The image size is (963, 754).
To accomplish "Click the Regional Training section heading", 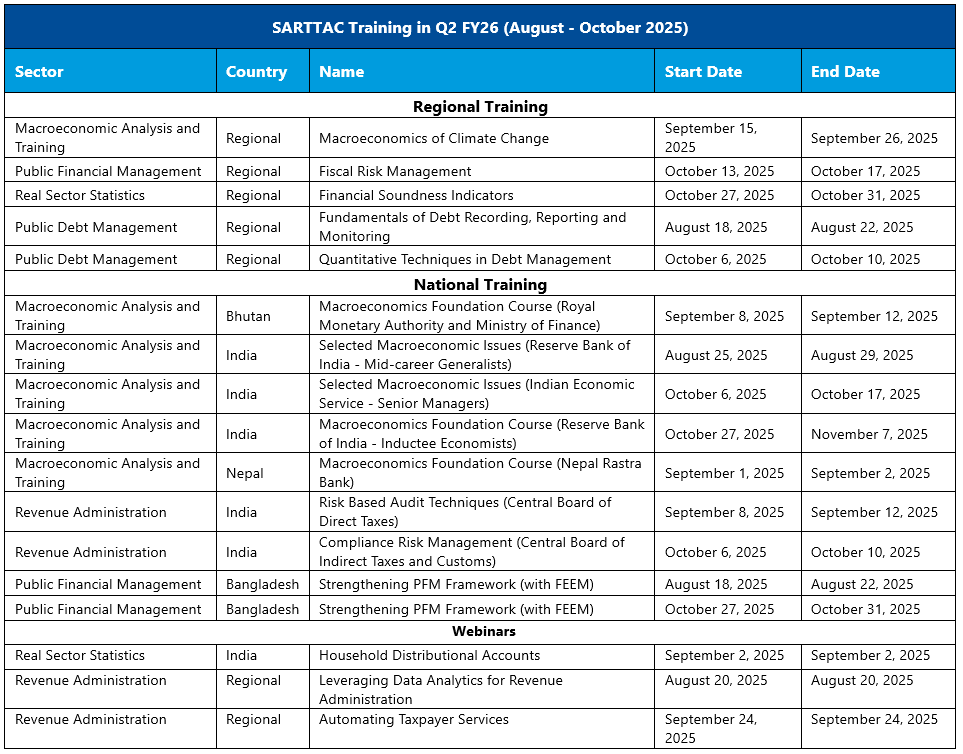I will coord(480,106).
